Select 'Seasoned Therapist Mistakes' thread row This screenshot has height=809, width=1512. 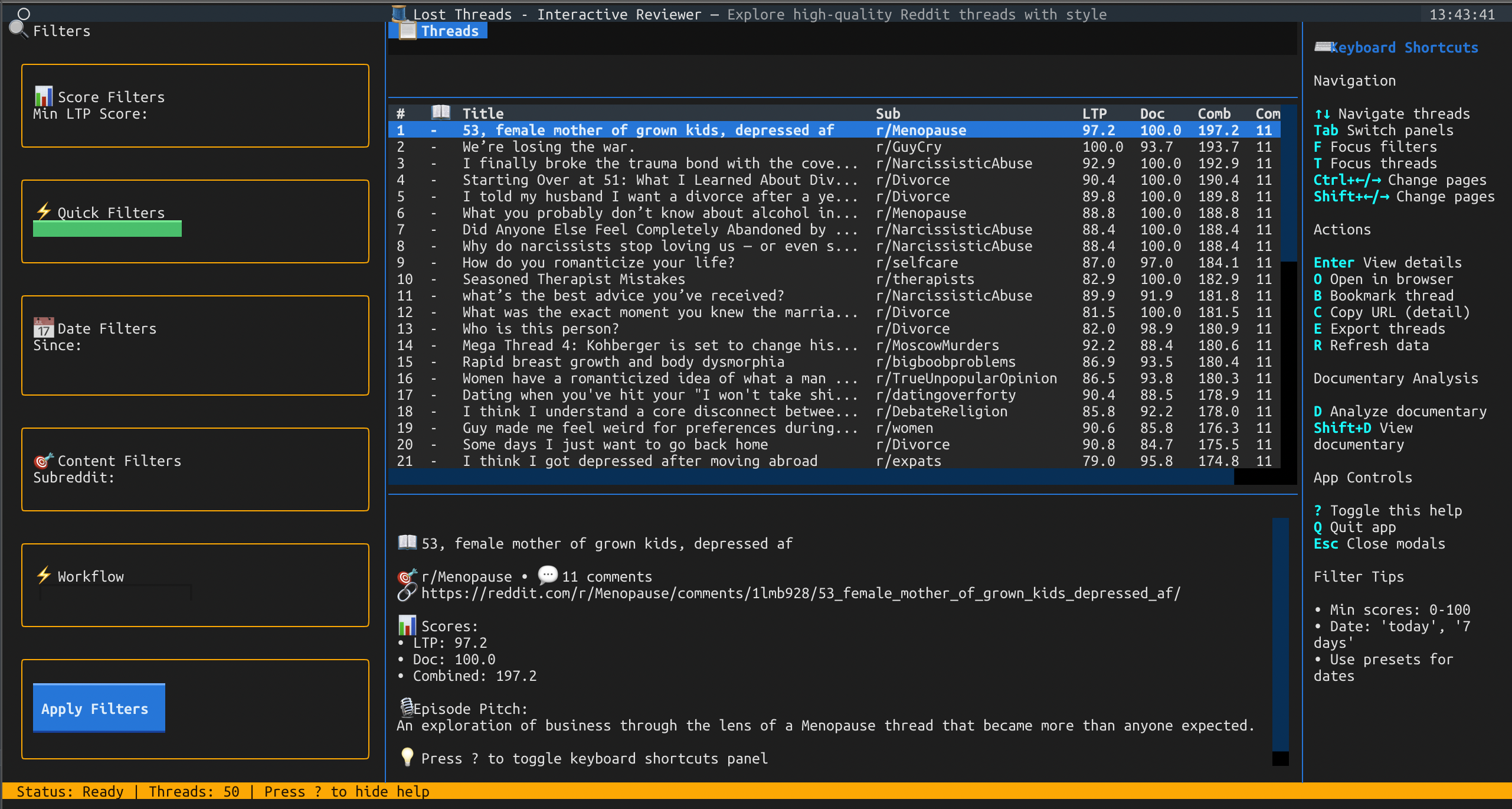pyautogui.click(x=573, y=279)
